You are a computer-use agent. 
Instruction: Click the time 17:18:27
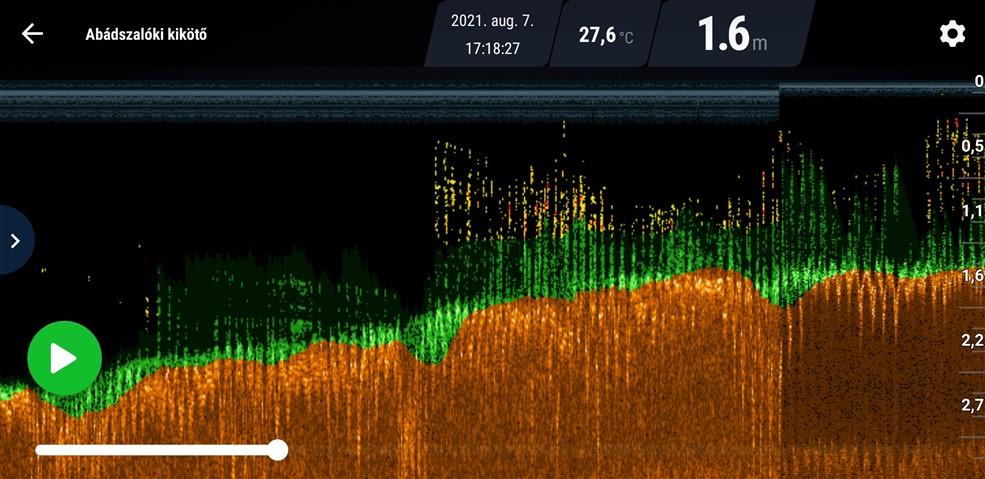492,48
